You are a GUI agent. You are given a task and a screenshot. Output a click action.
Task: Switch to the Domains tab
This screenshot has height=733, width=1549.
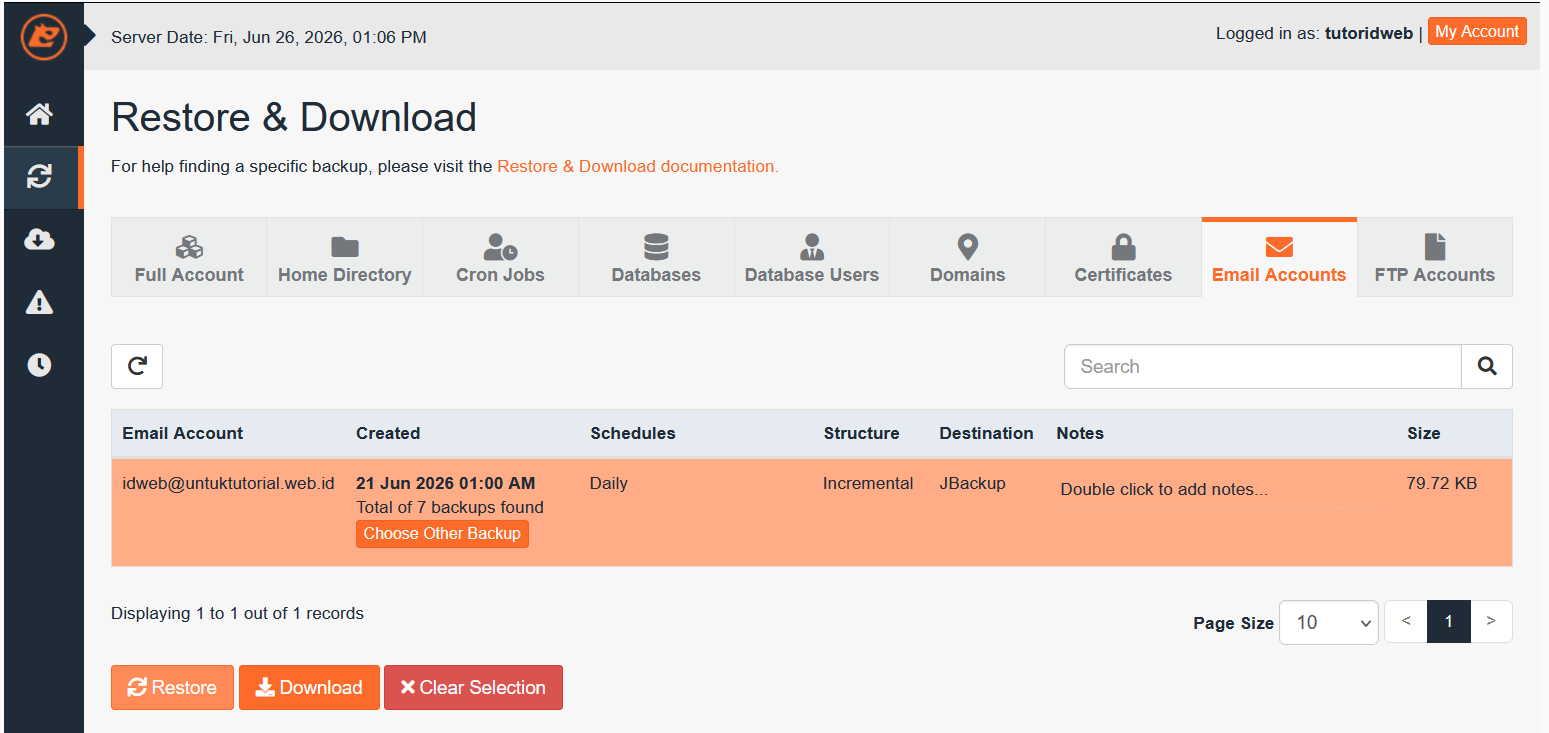[x=968, y=258]
